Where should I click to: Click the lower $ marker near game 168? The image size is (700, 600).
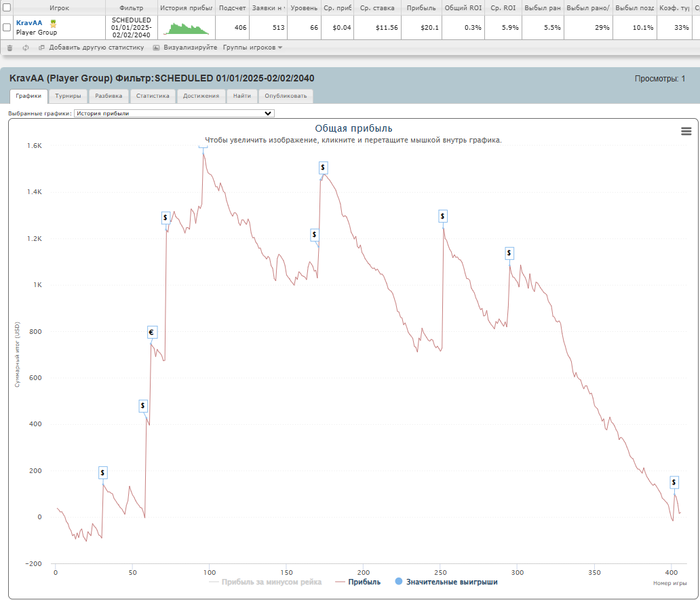point(314,235)
